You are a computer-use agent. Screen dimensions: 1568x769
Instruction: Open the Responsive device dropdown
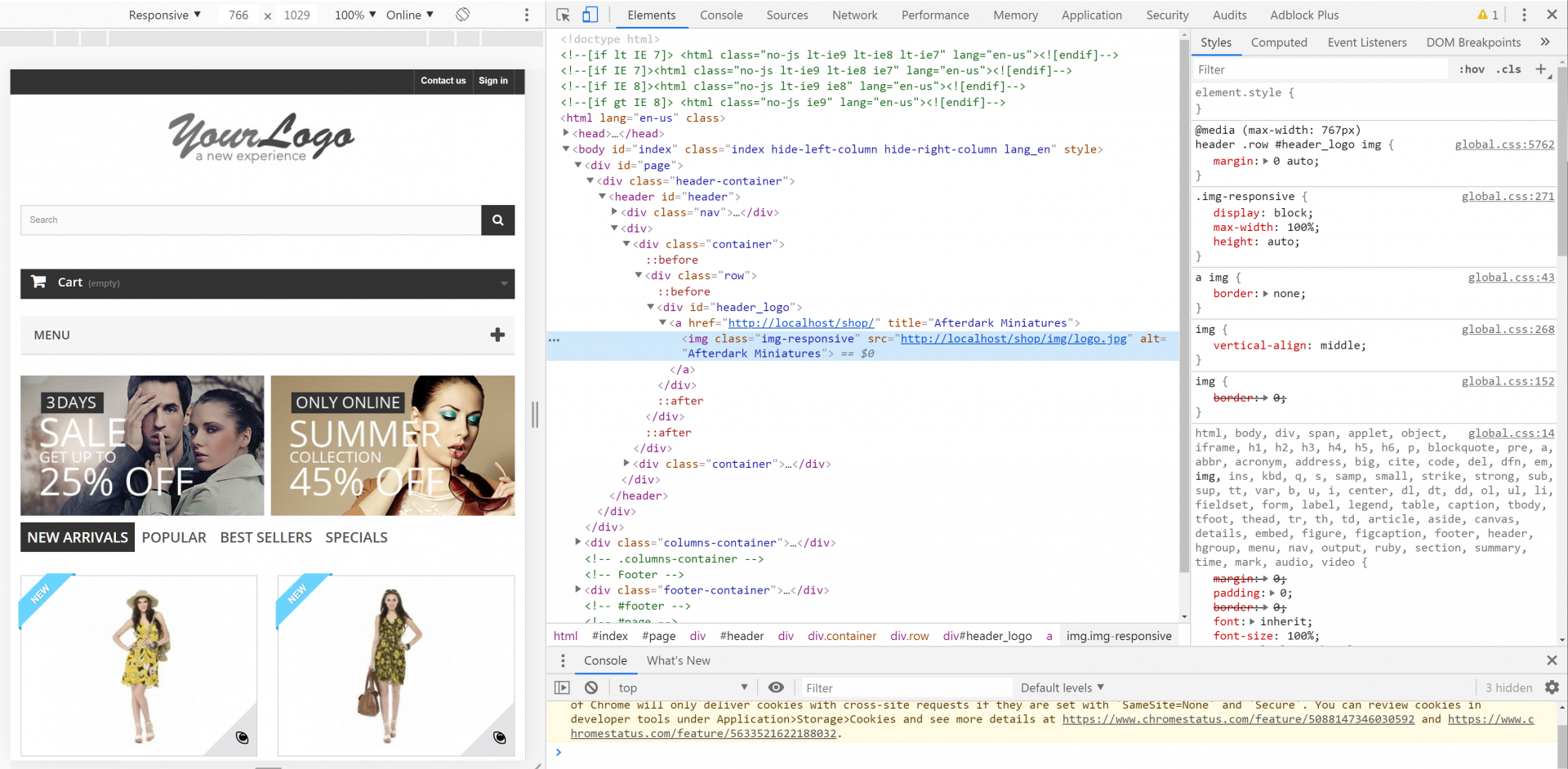tap(164, 15)
